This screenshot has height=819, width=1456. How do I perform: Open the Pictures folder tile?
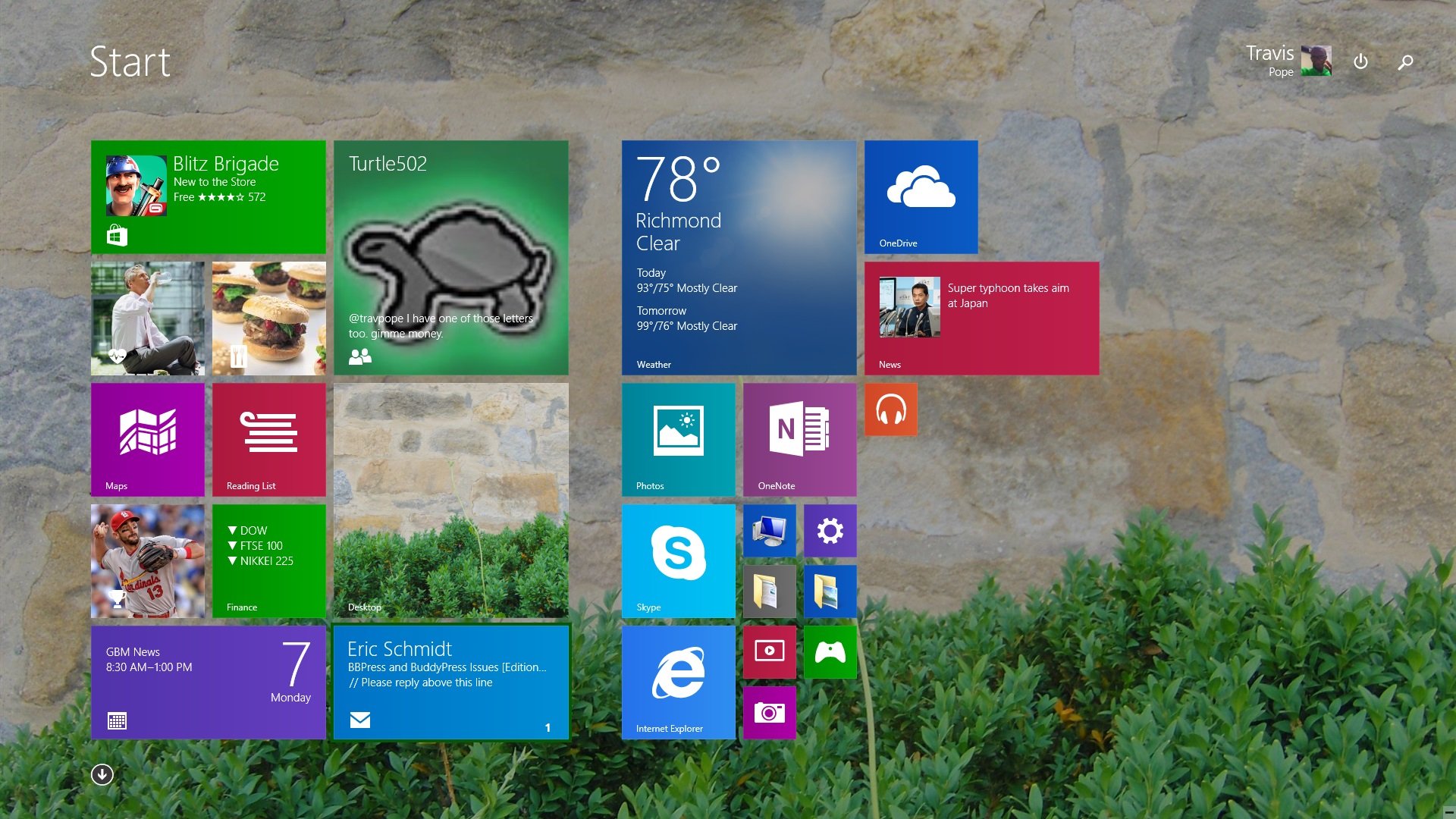tap(830, 591)
